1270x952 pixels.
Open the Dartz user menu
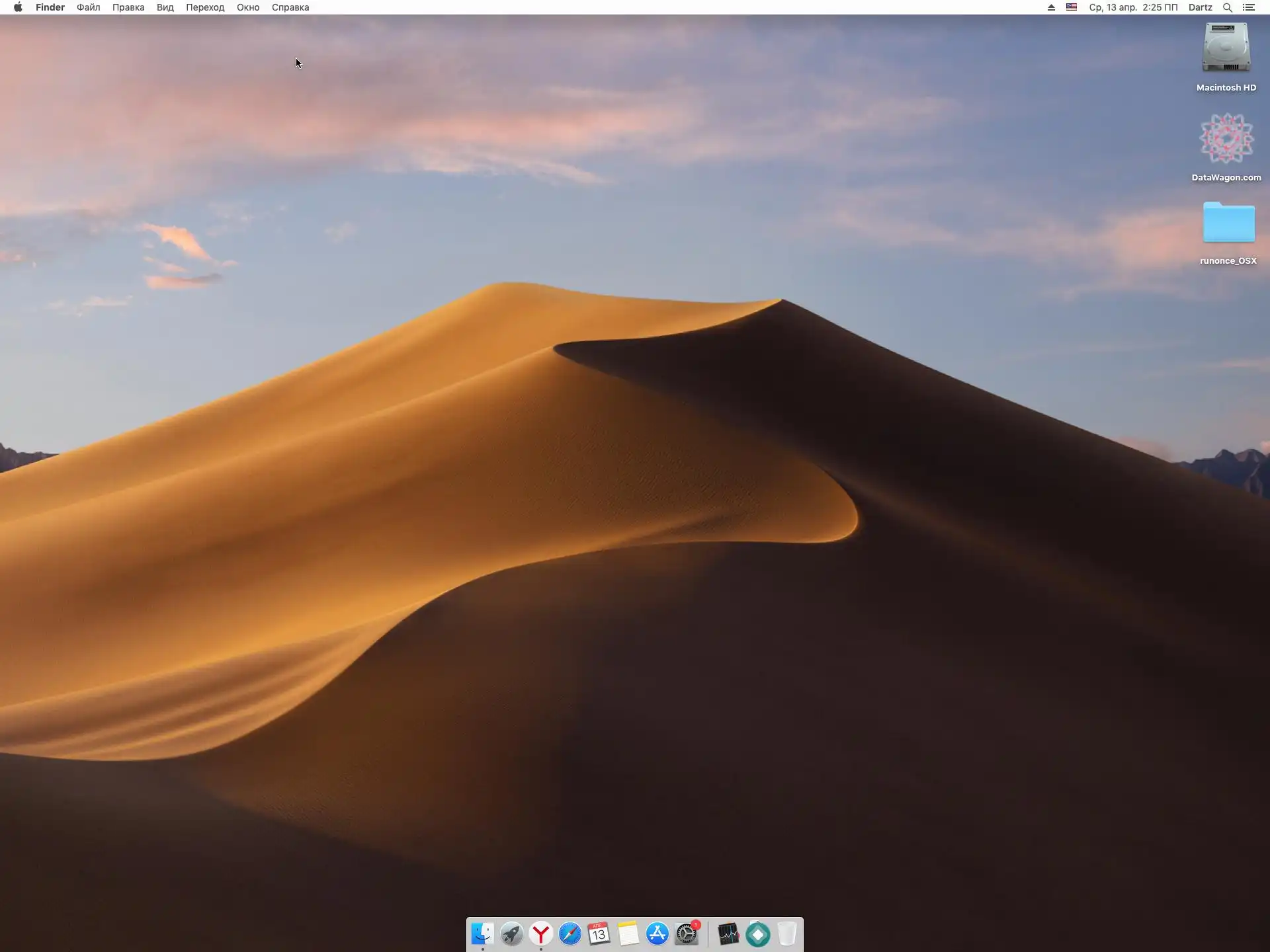pos(1200,7)
